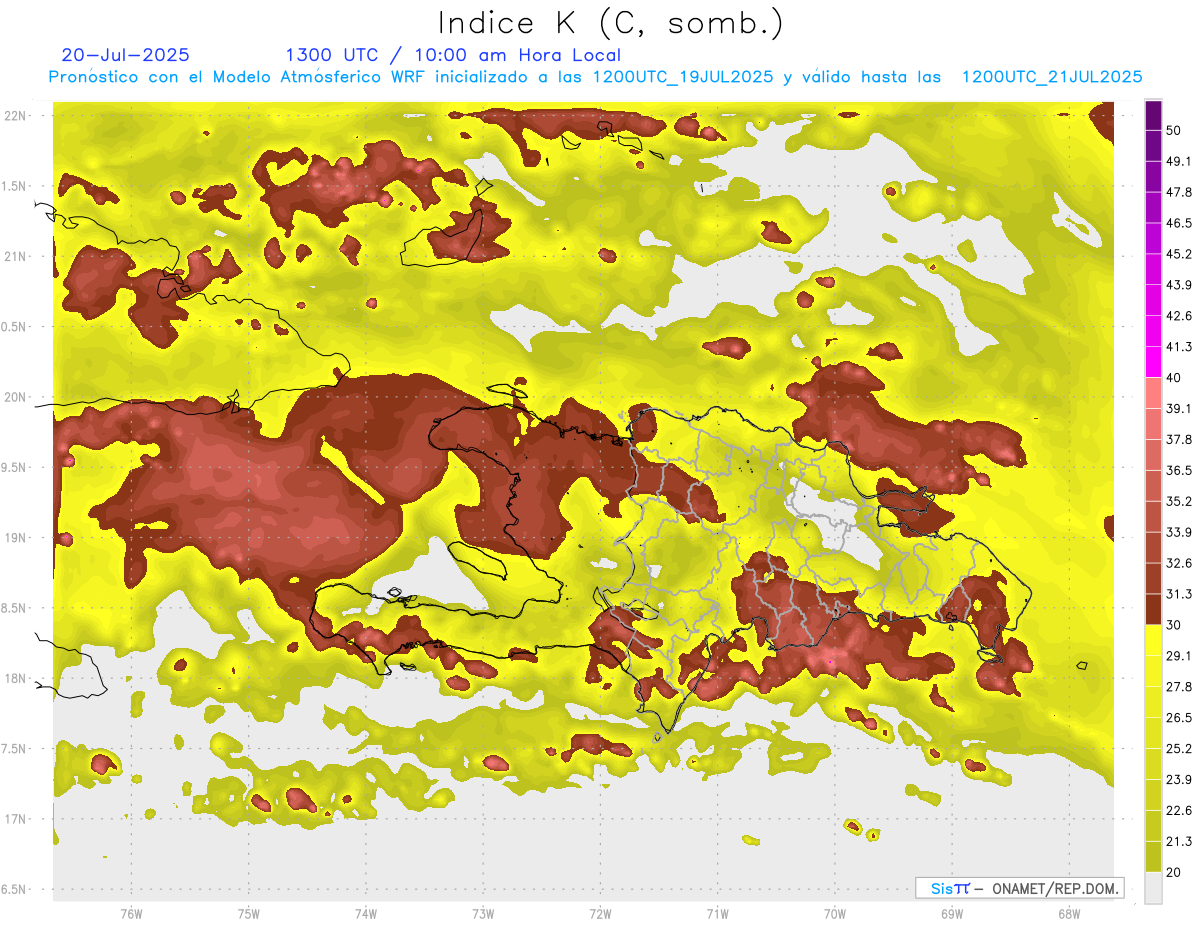
Task: Click the '36.5' color bar value
Action: tap(1179, 470)
